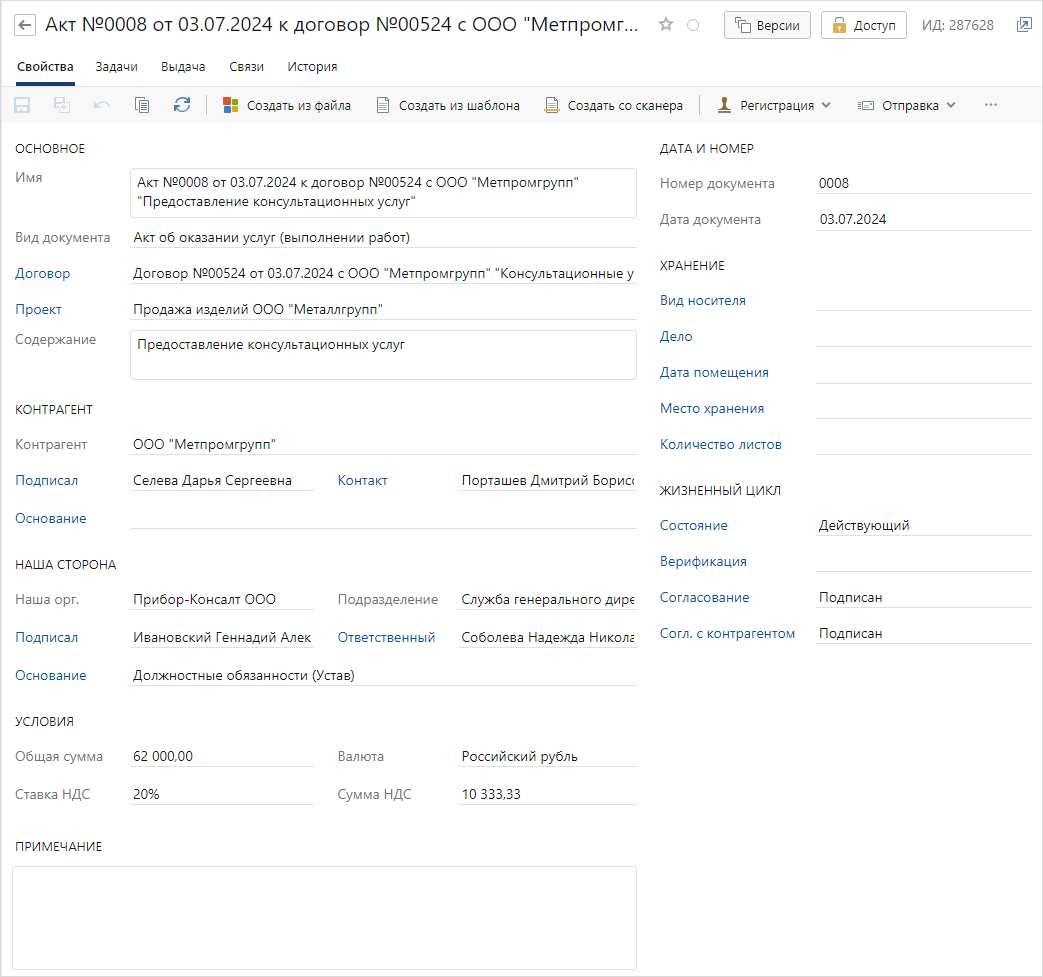
Task: Open the История tab
Action: pyautogui.click(x=312, y=67)
